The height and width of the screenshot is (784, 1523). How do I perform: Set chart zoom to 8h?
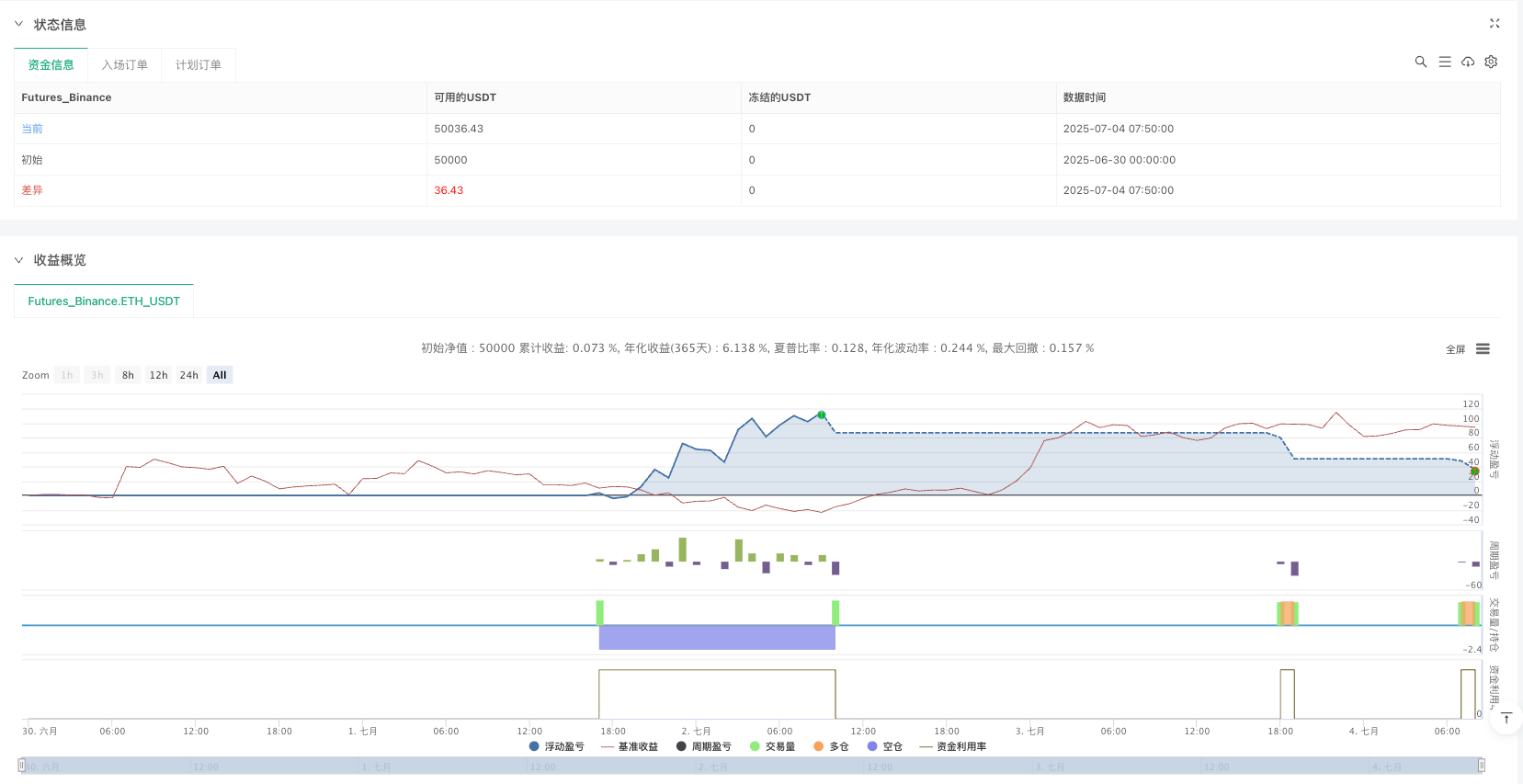click(128, 375)
